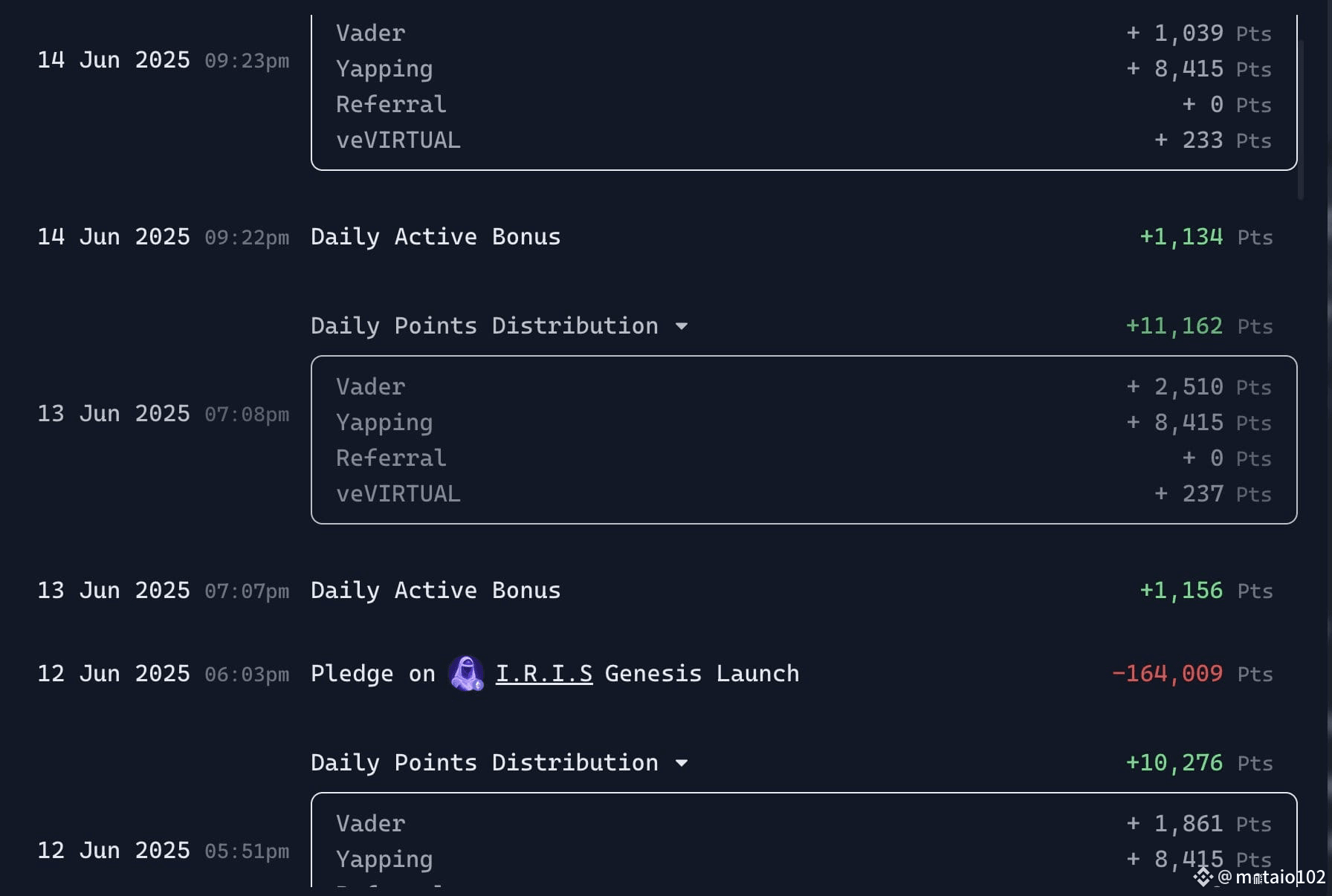Click the I.R.I.S agent avatar icon
This screenshot has height=896, width=1332.
click(x=466, y=674)
